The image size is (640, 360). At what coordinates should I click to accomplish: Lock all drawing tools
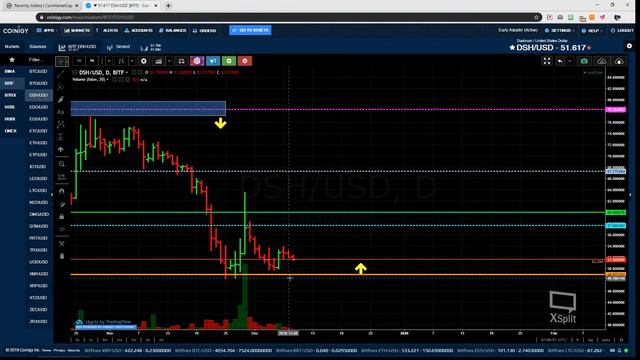tap(62, 216)
